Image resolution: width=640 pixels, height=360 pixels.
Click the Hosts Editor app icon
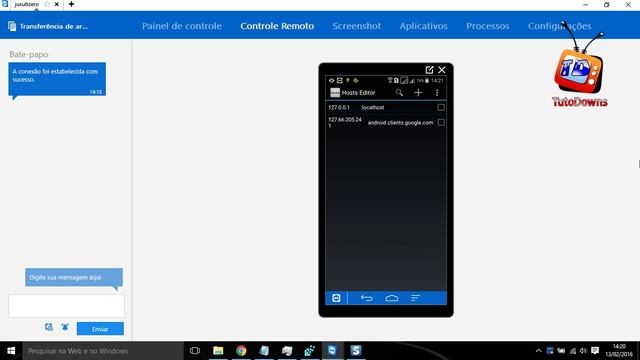coord(335,93)
